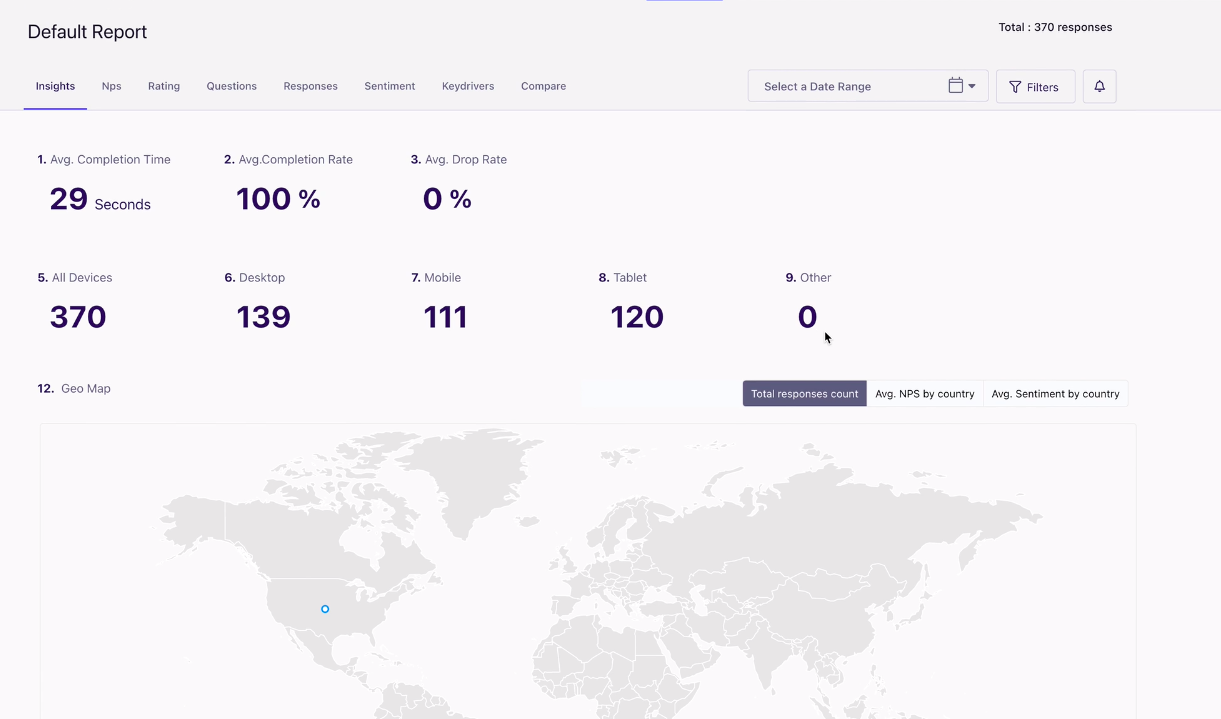Screen dimensions: 1221x719
Task: Click the All Devices count 370
Action: coord(78,317)
